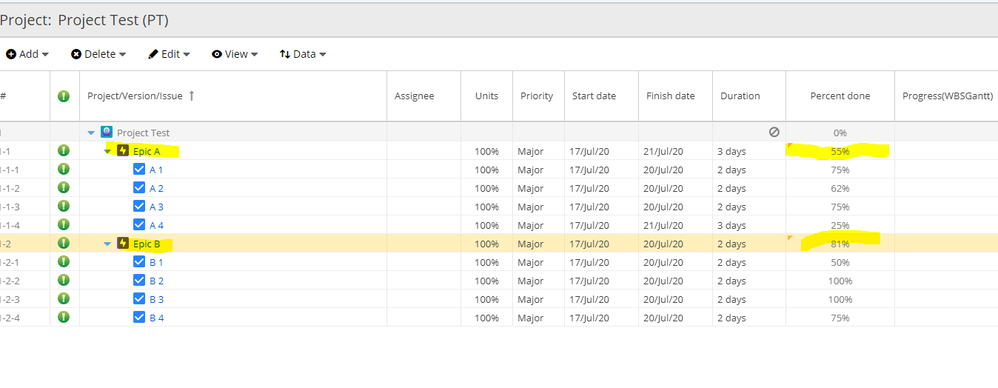This screenshot has height=388, width=998.
Task: Collapse the Project Test tree node
Action: point(91,133)
